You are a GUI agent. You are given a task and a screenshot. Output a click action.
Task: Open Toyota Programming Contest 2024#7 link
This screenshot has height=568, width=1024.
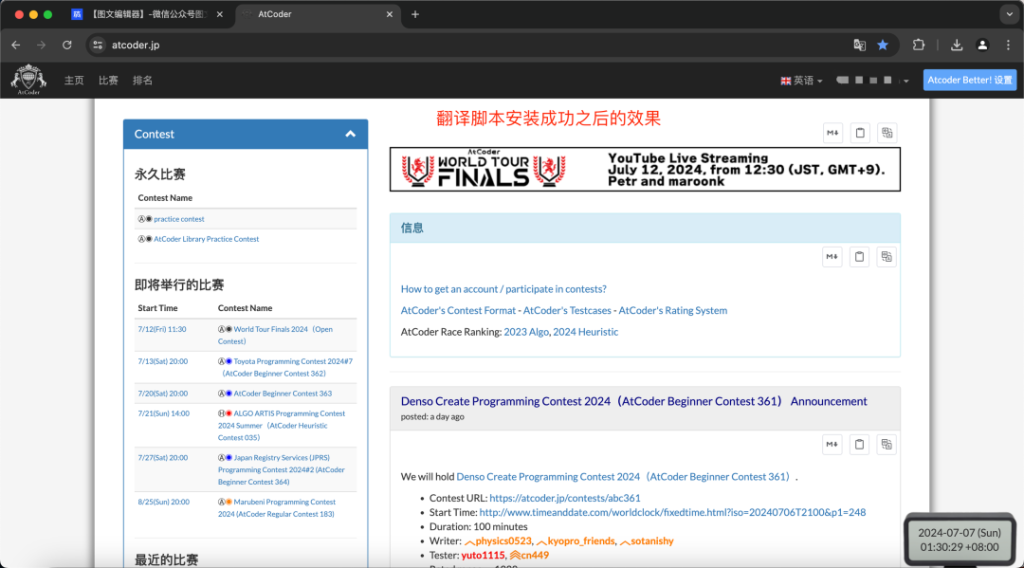pyautogui.click(x=287, y=368)
